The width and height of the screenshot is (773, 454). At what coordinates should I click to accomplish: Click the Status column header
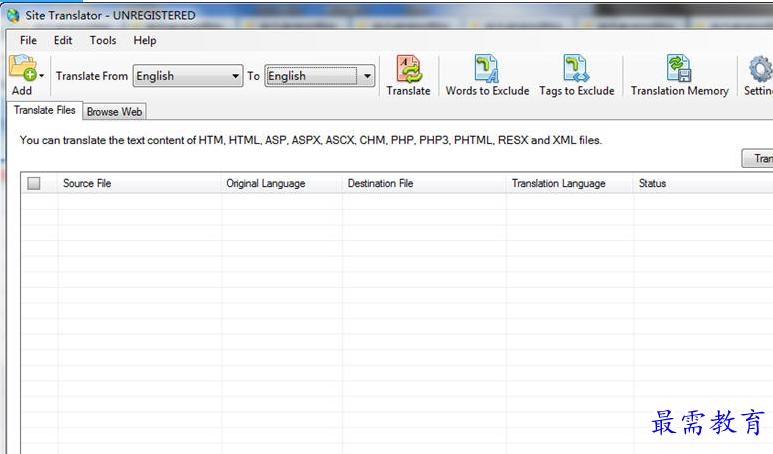[x=703, y=183]
